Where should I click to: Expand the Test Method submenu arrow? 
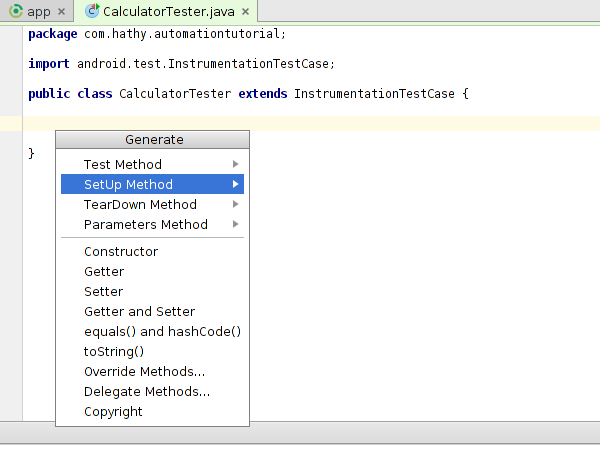[236, 164]
